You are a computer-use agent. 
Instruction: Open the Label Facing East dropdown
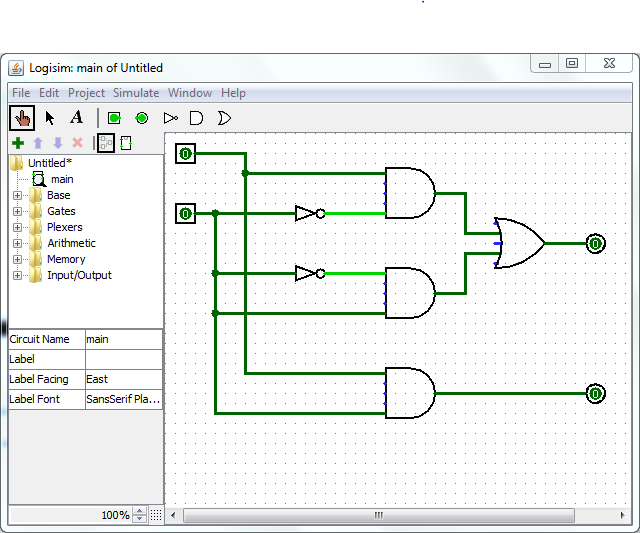pyautogui.click(x=124, y=379)
